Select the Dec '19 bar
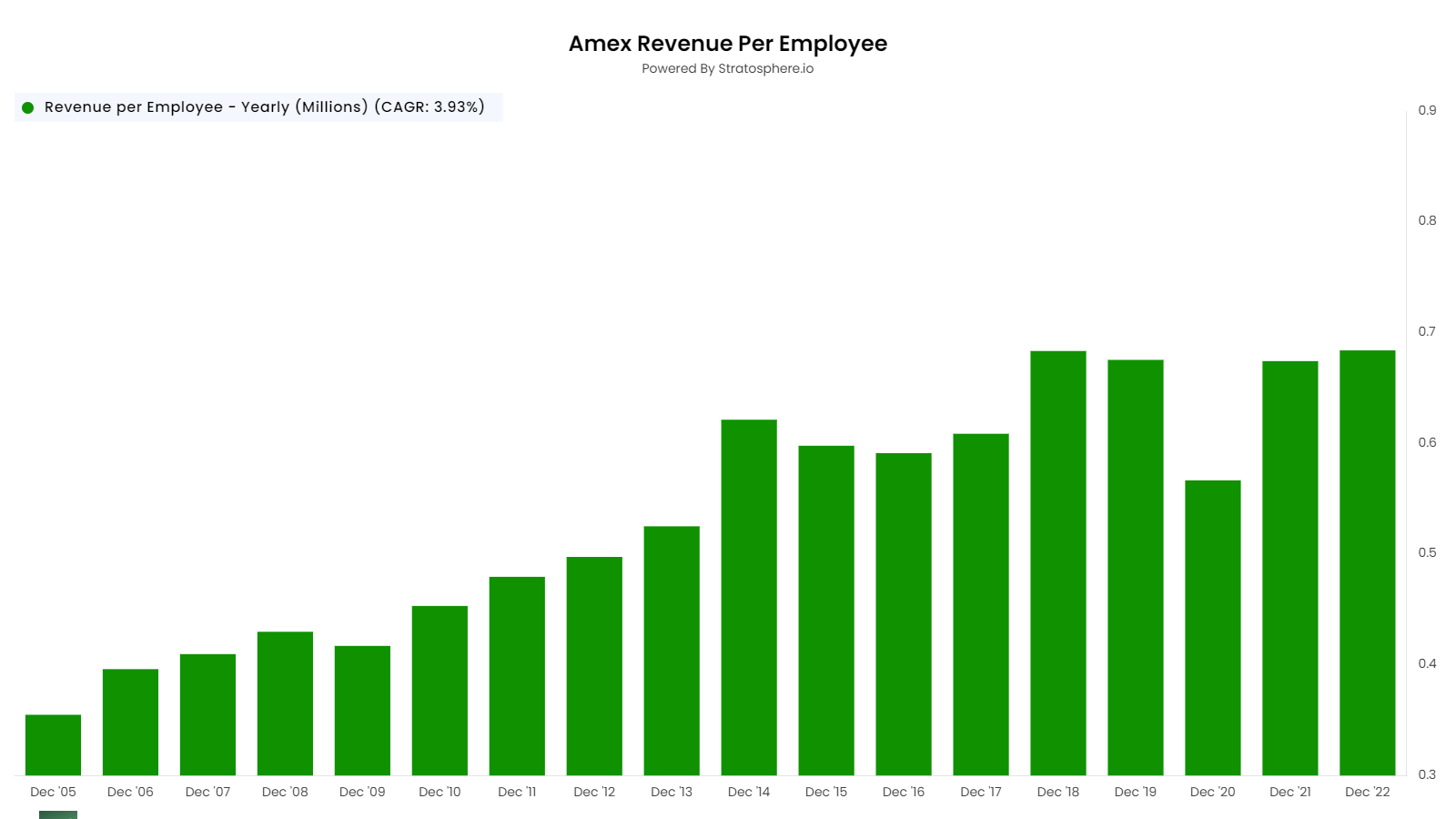The image size is (1456, 819). (x=1136, y=568)
